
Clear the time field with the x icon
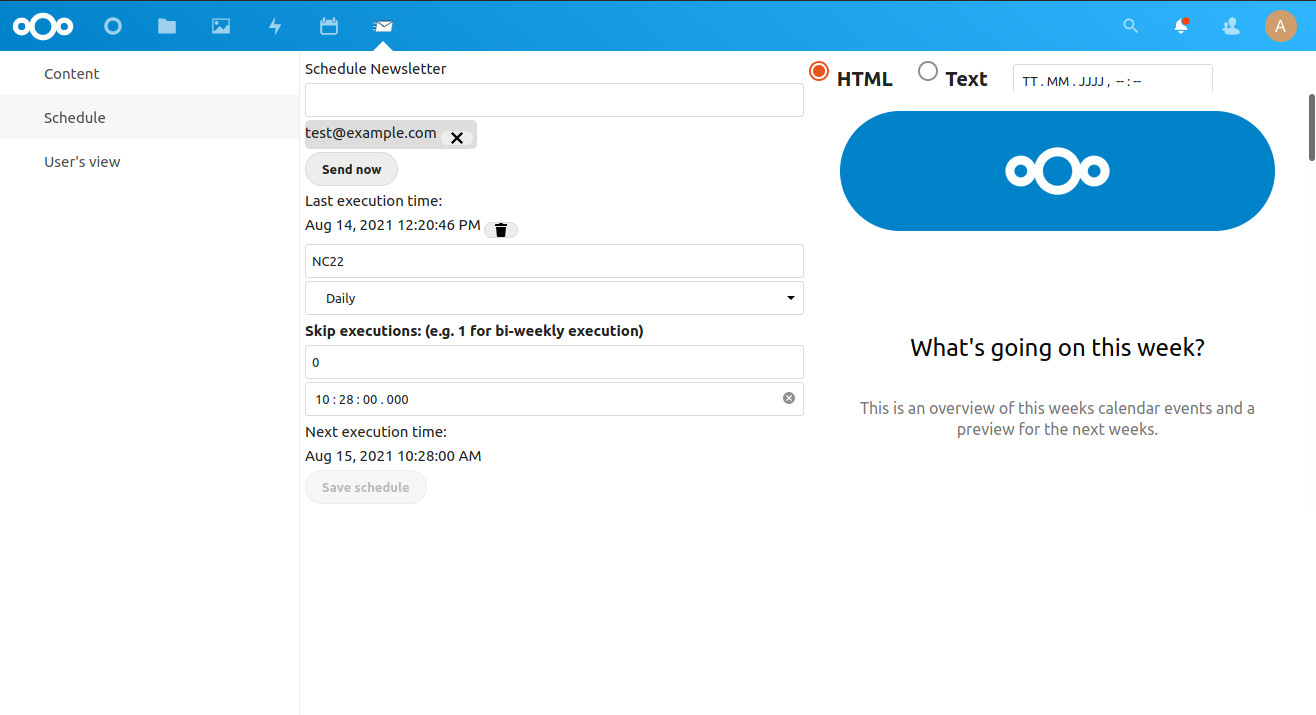pos(789,398)
